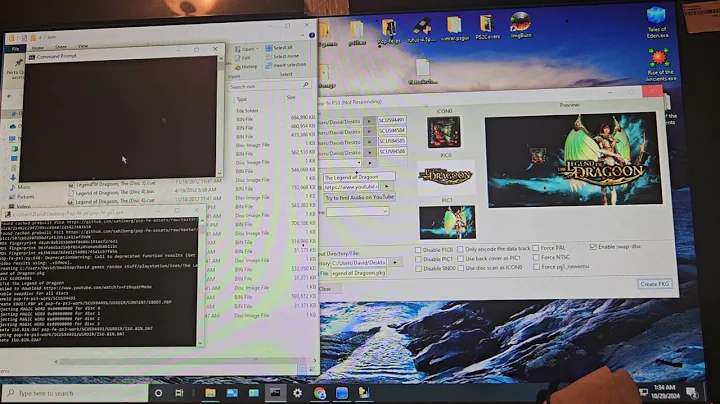The width and height of the screenshot is (720, 404).
Task: Click Invert selection in File Explorer ribbon
Action: (x=286, y=65)
